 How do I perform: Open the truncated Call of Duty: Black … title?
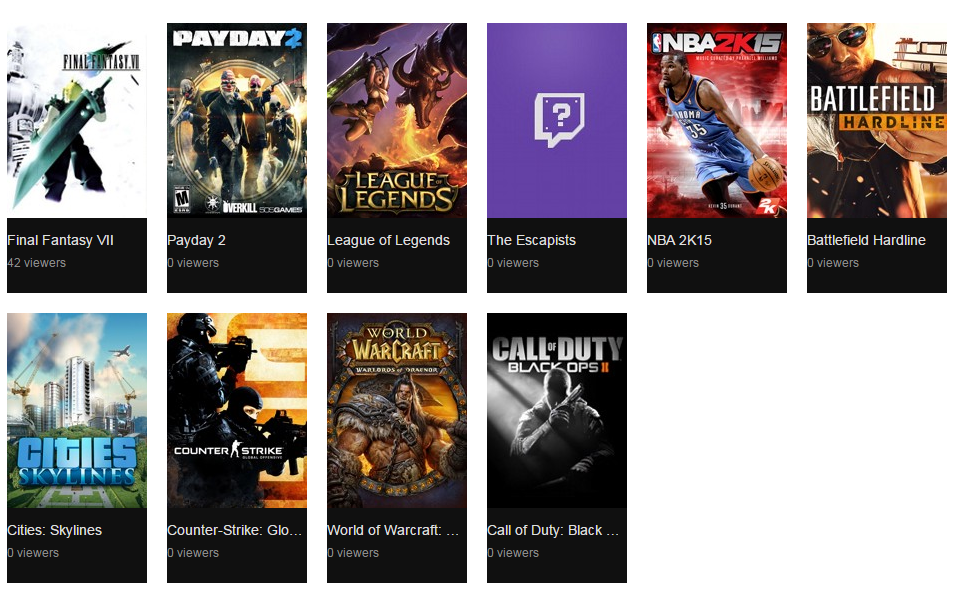[x=553, y=530]
